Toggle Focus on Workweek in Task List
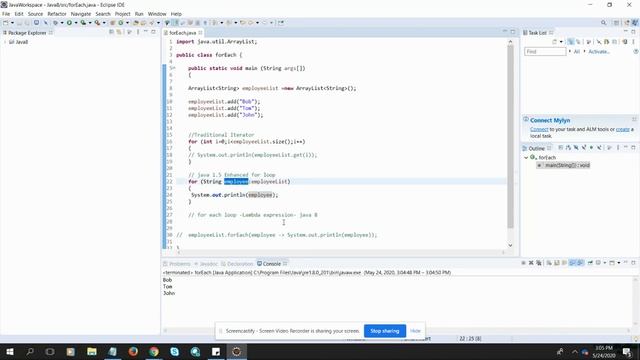 pyautogui.click(x=589, y=42)
